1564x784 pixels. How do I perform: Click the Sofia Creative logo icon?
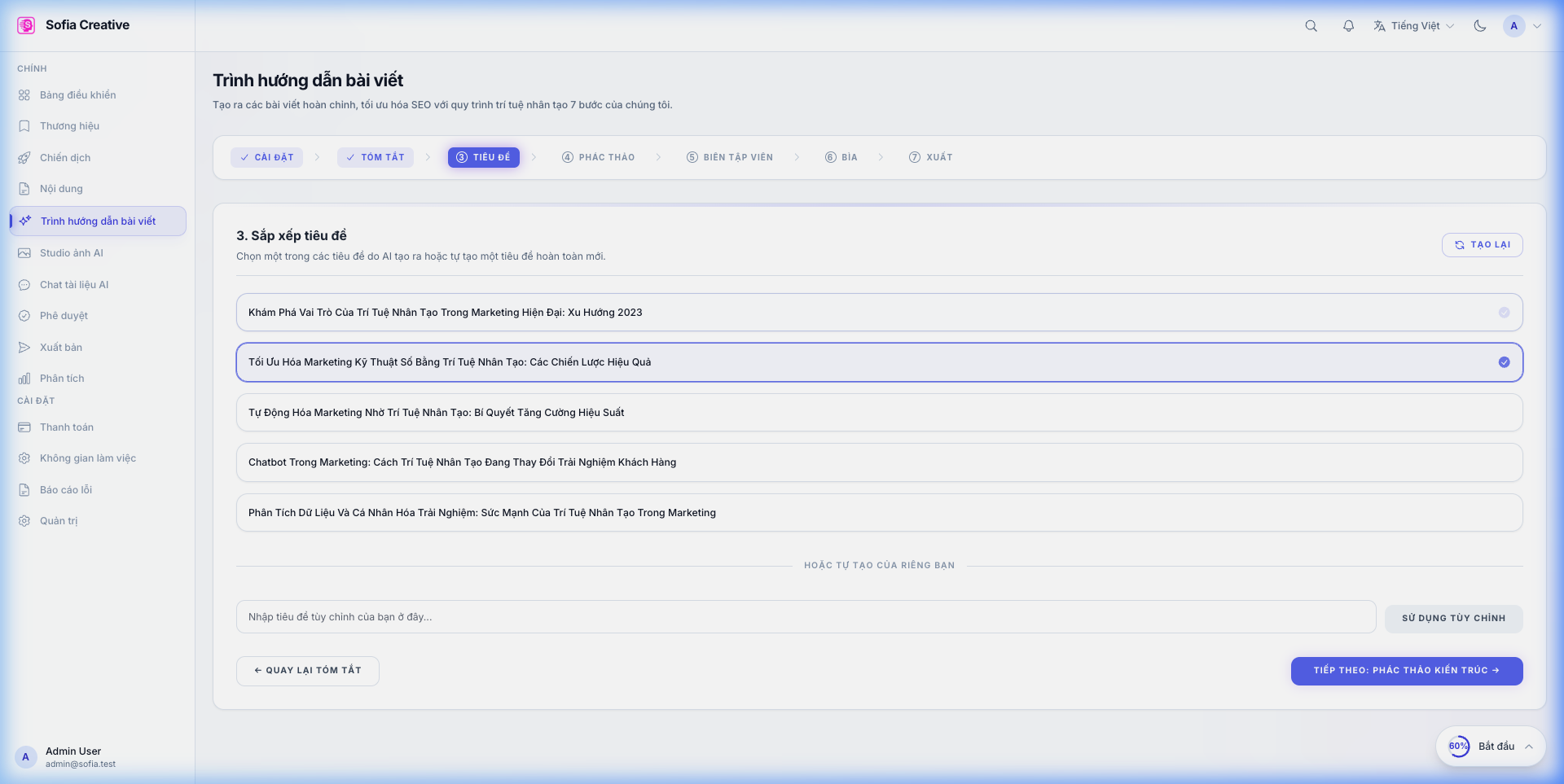(x=26, y=25)
